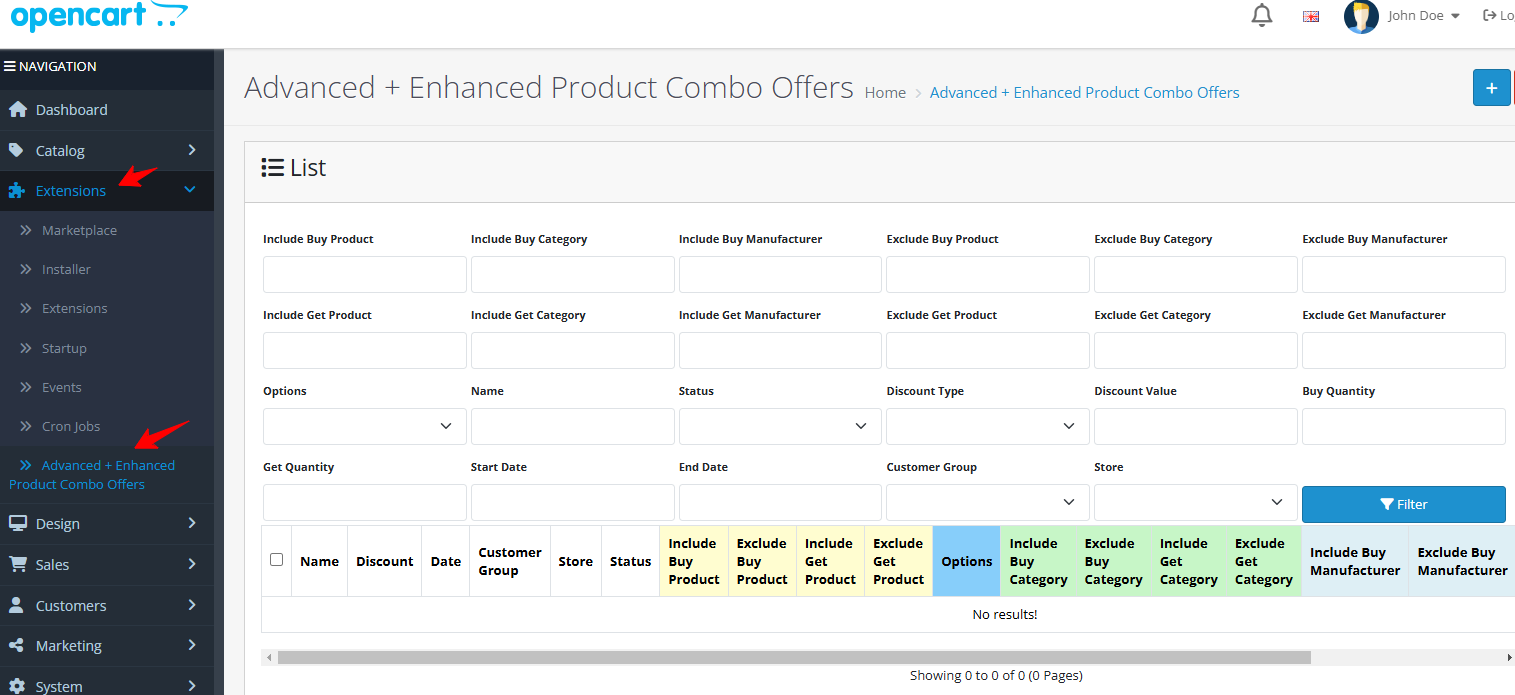Click the Combo Offers breadcrumb link
Viewport: 1515px width, 695px height.
click(x=1085, y=92)
